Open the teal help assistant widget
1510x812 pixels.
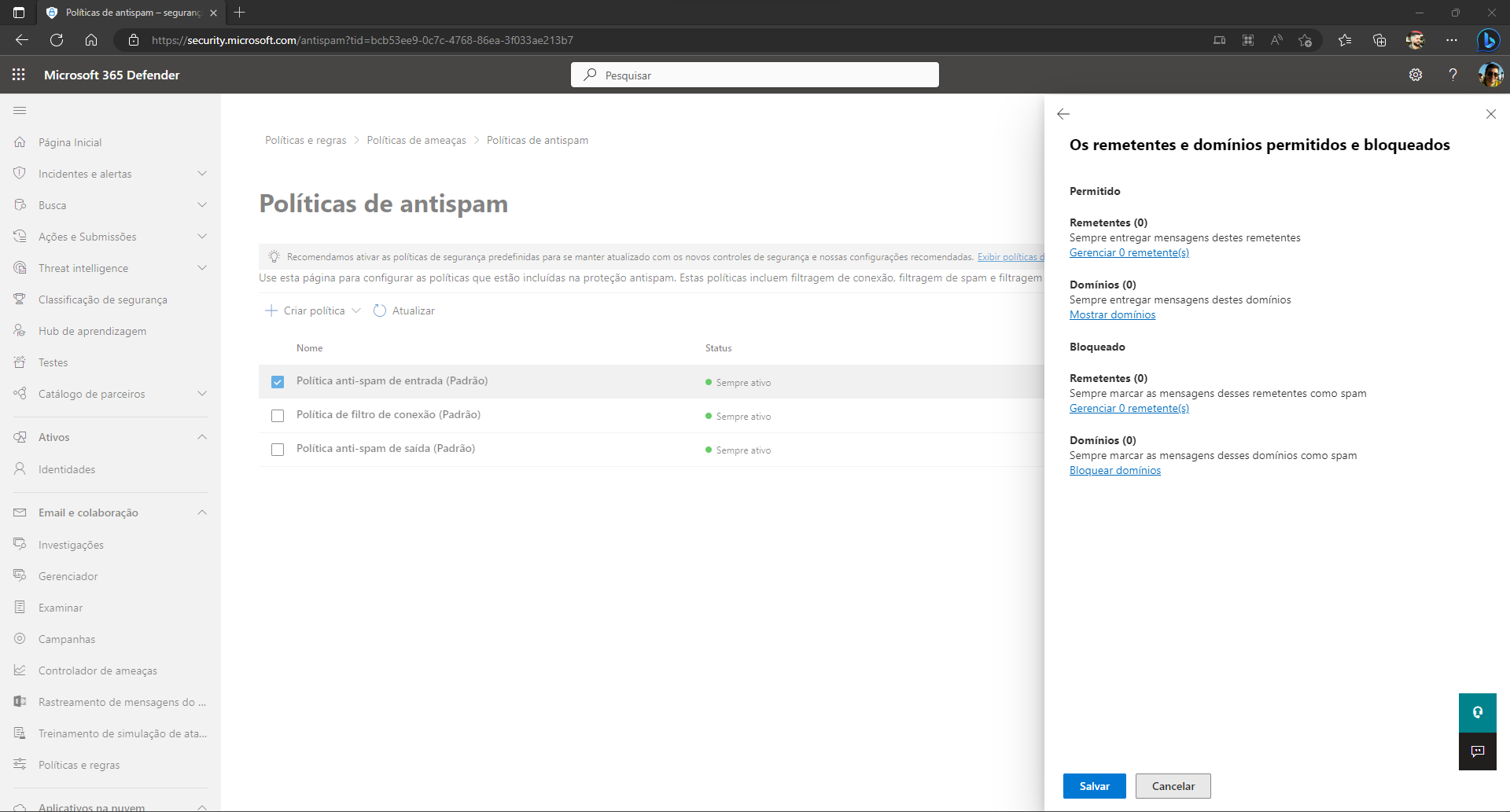tap(1478, 712)
